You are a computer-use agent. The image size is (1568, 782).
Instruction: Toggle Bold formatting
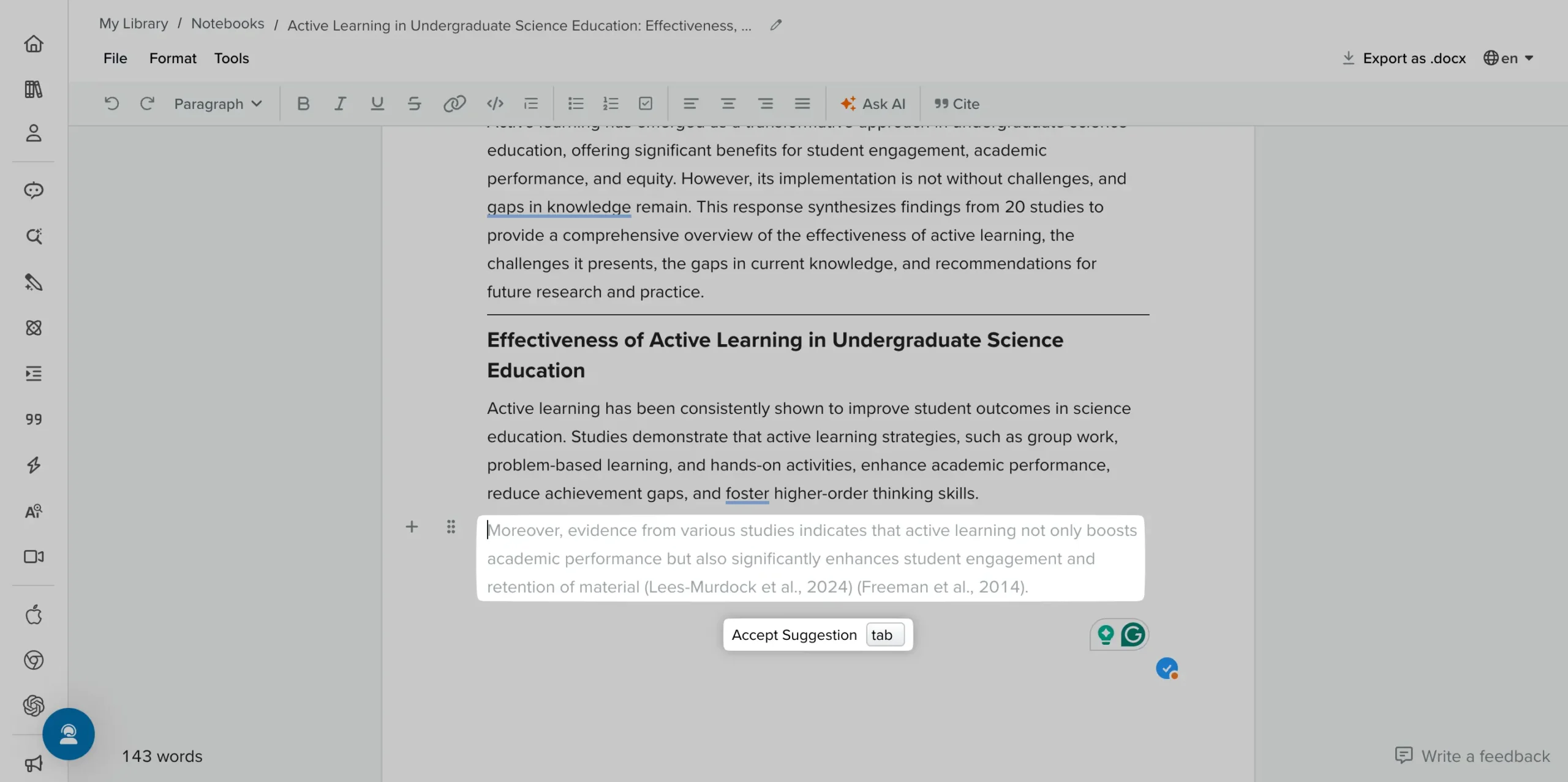pyautogui.click(x=303, y=103)
